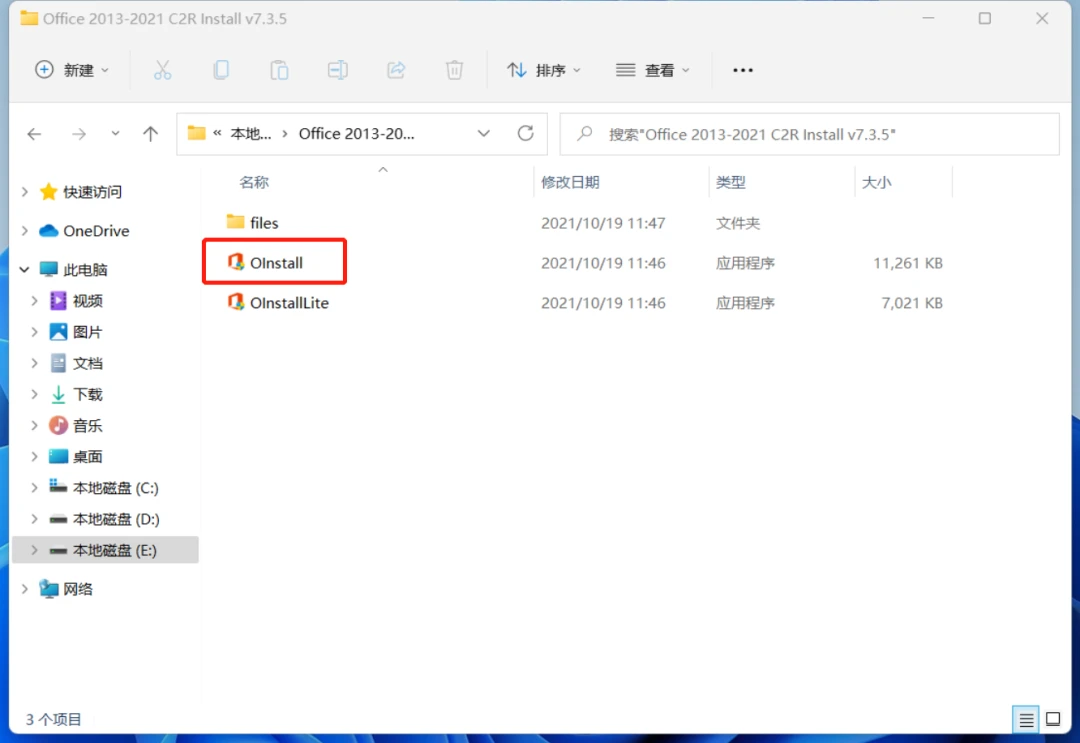Select 本地磁盘 (D:) in sidebar

pos(105,519)
